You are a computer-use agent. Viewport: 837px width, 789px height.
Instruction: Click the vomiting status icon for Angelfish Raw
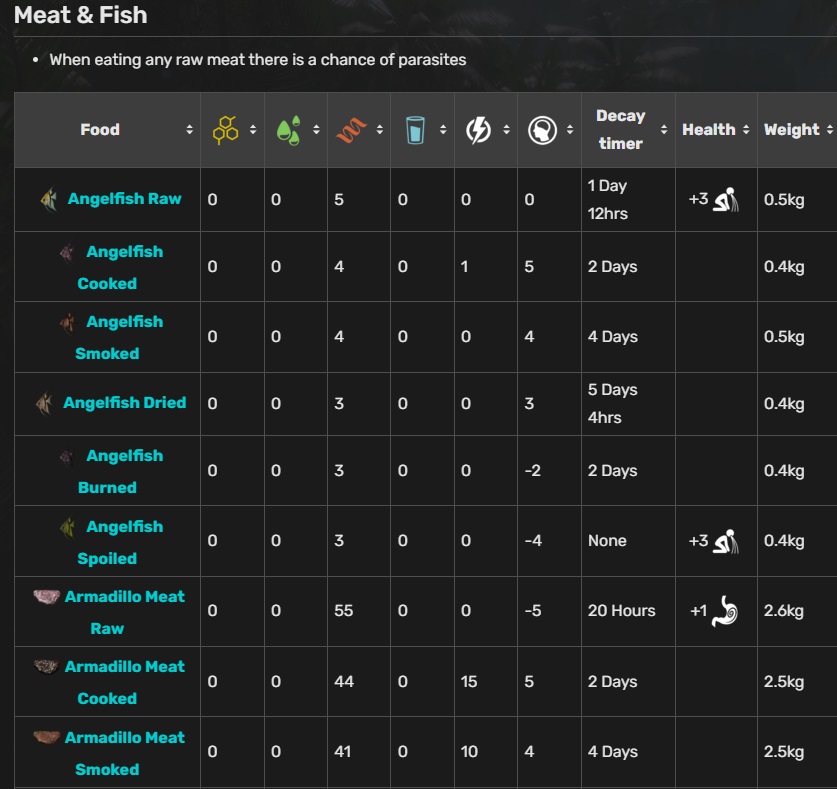click(726, 200)
